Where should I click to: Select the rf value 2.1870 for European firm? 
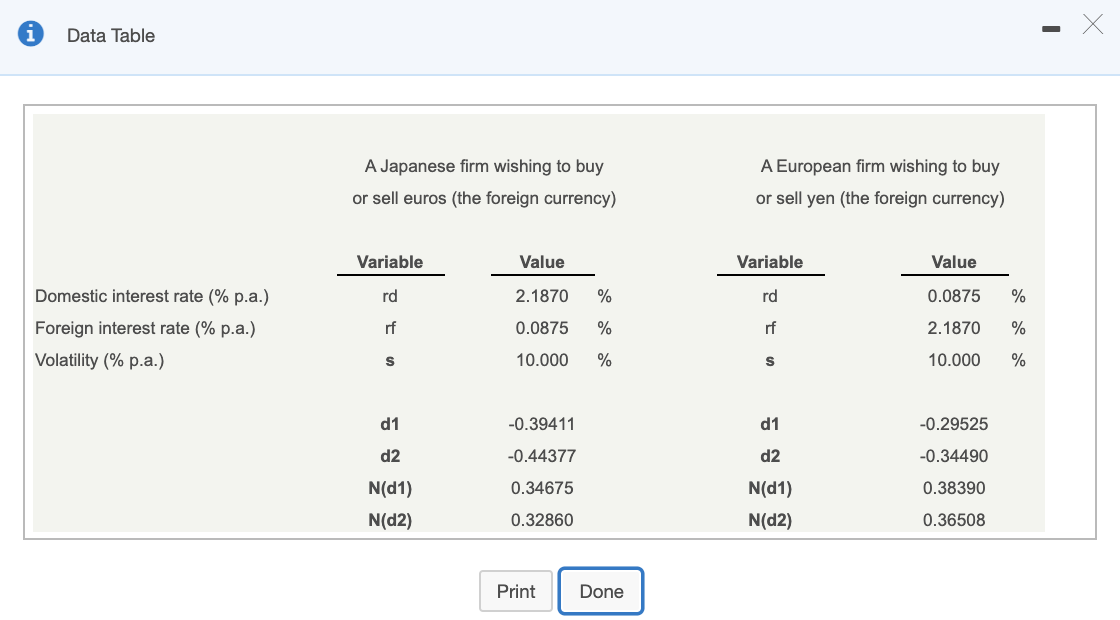click(x=953, y=328)
